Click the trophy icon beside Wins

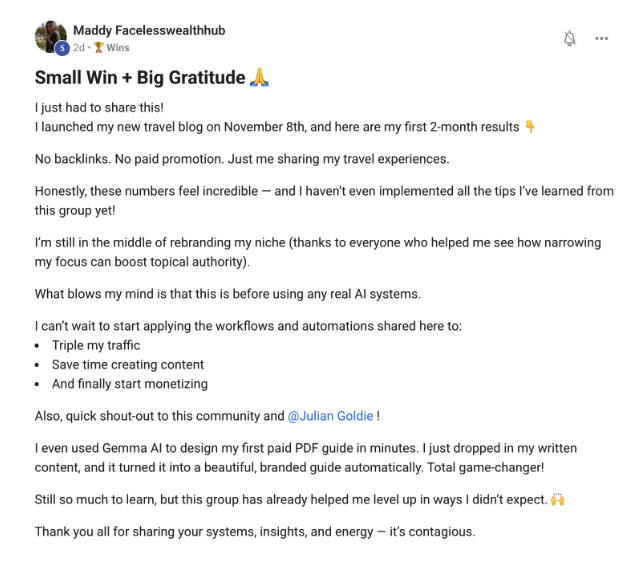click(99, 47)
